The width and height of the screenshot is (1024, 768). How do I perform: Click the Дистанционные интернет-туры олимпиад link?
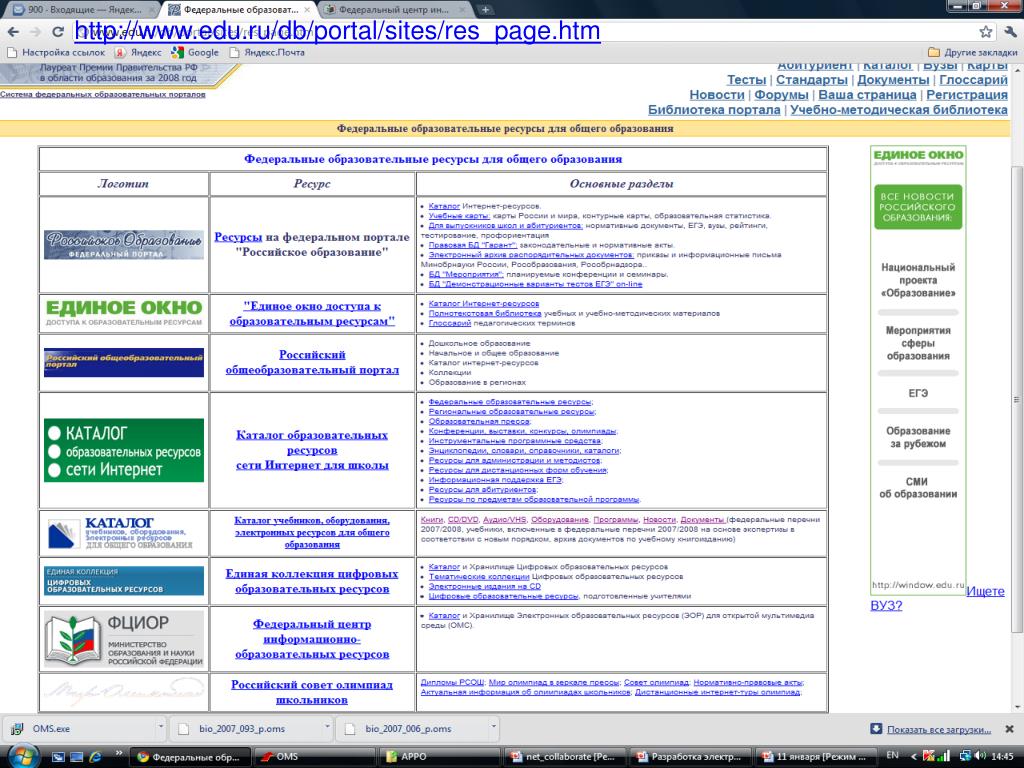point(718,692)
